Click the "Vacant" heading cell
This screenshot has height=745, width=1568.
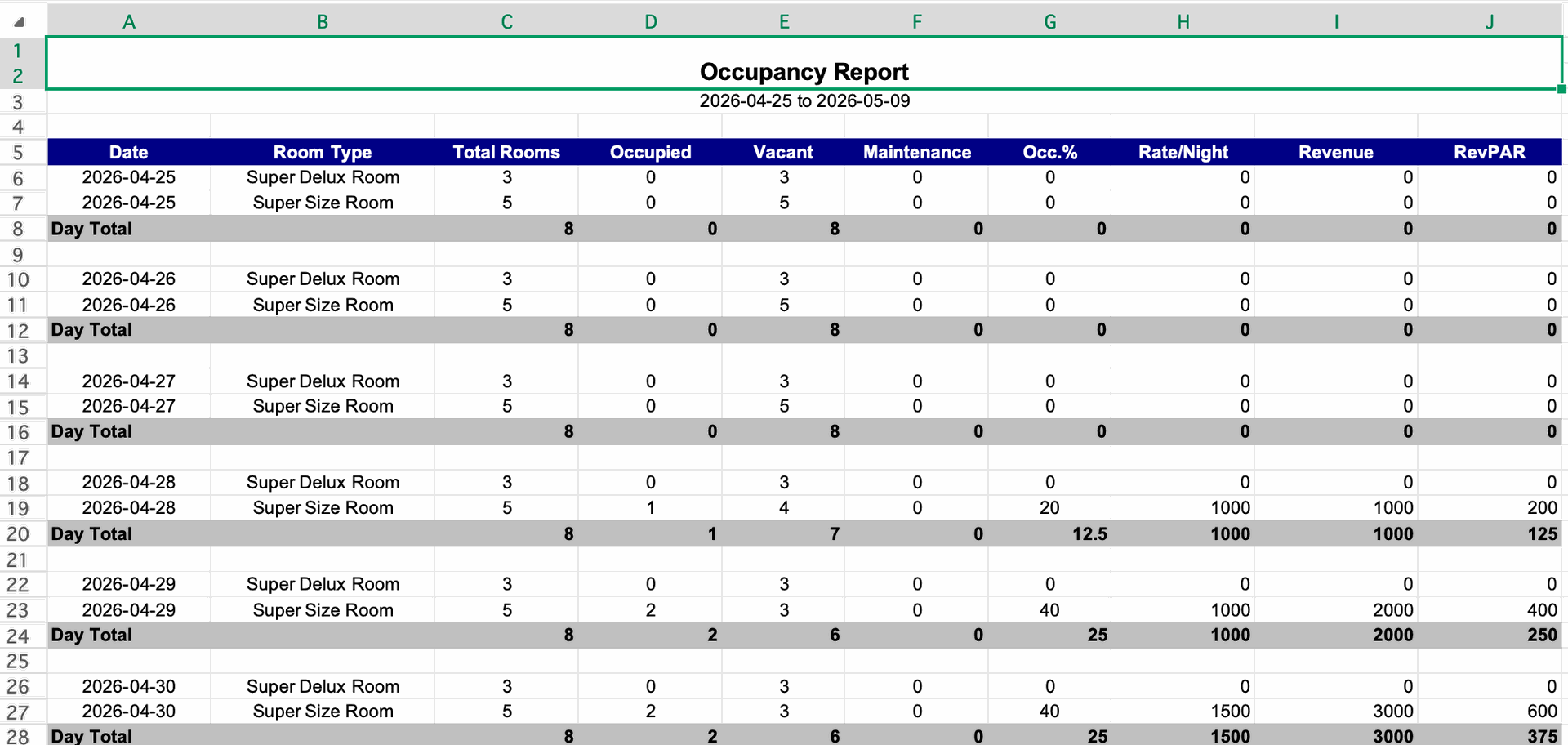(x=784, y=152)
